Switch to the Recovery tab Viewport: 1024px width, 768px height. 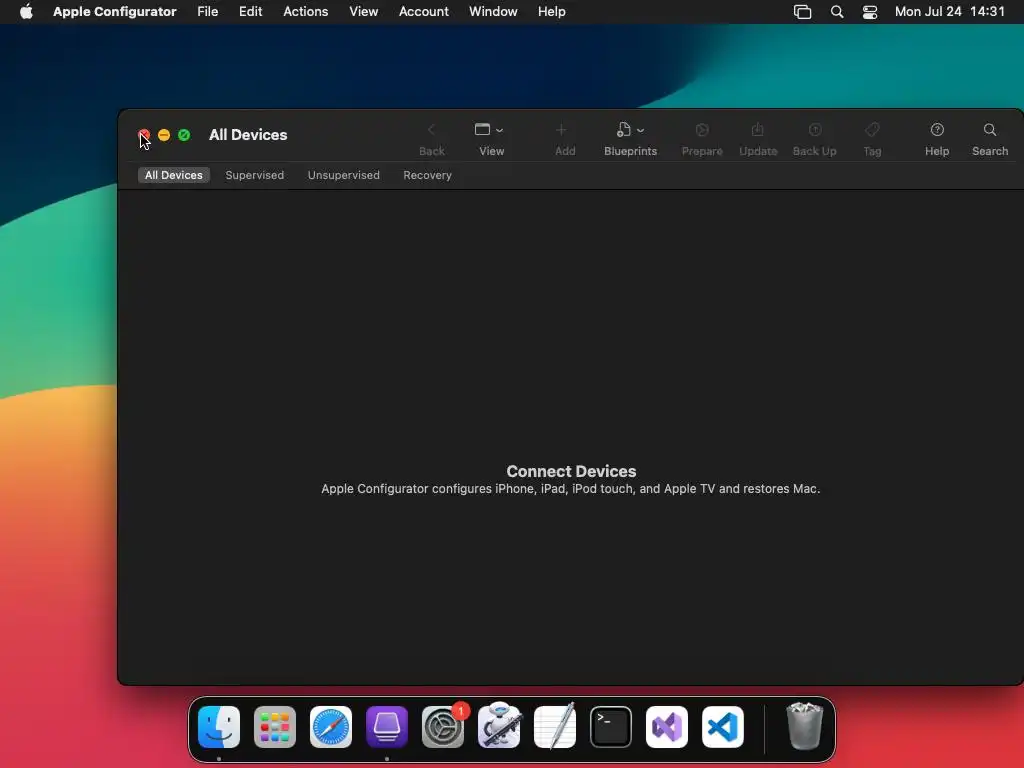(427, 175)
